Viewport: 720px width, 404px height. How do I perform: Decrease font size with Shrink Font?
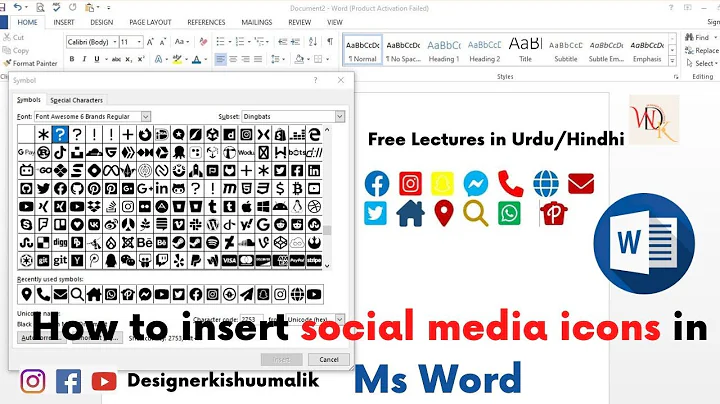[x=163, y=42]
